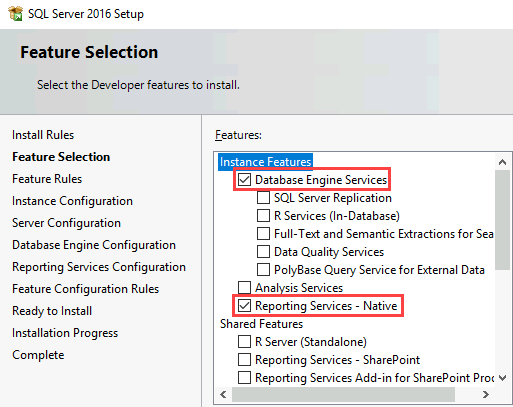
Task: Click the horizontal scroll right arrow
Action: pyautogui.click(x=486, y=395)
